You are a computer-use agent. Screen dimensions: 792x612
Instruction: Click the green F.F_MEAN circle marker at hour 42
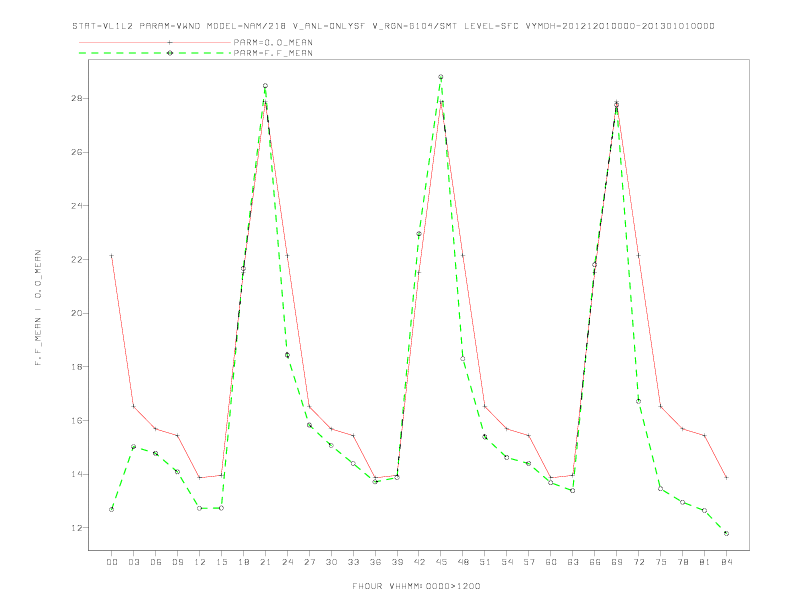tap(419, 234)
